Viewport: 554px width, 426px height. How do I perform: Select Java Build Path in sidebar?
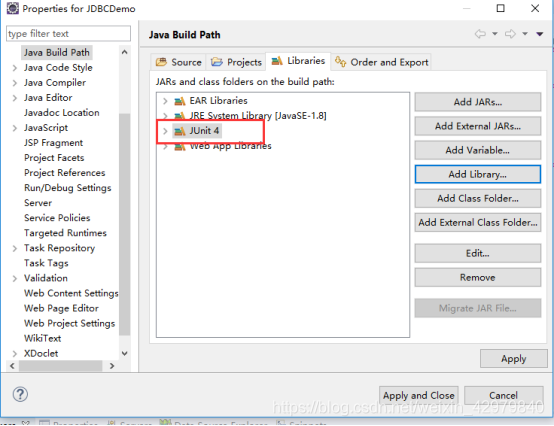(x=57, y=53)
